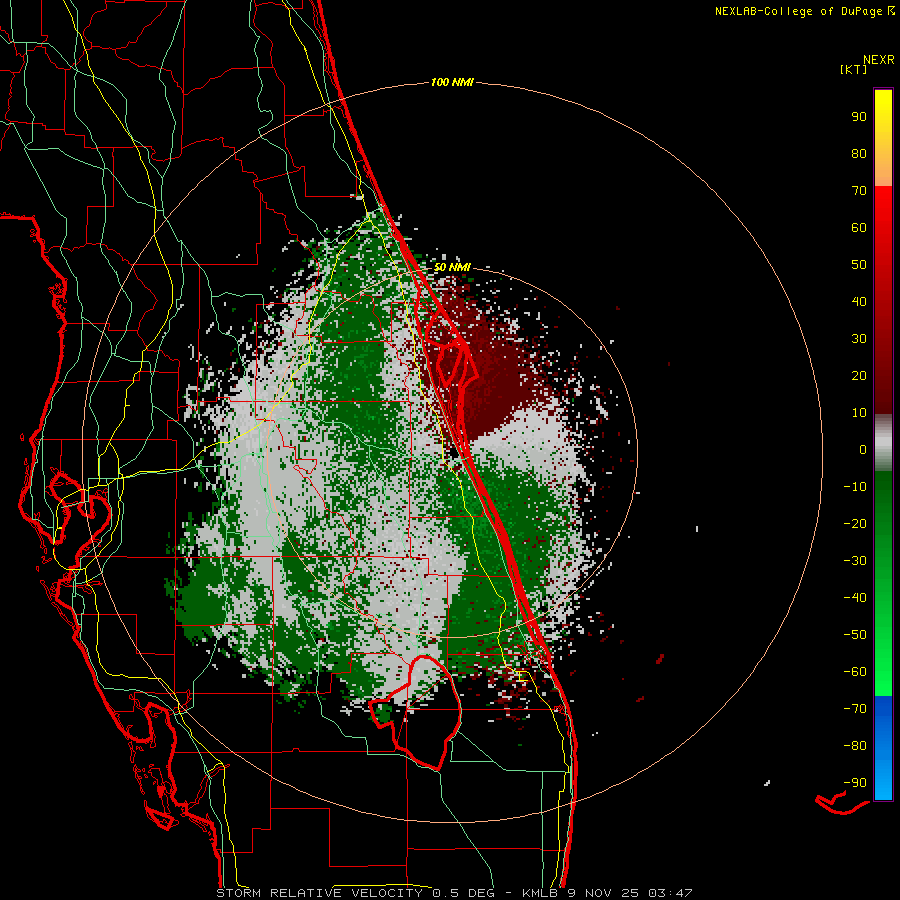
Task: Click the gray zero-velocity segment of the color bar
Action: coord(883,443)
